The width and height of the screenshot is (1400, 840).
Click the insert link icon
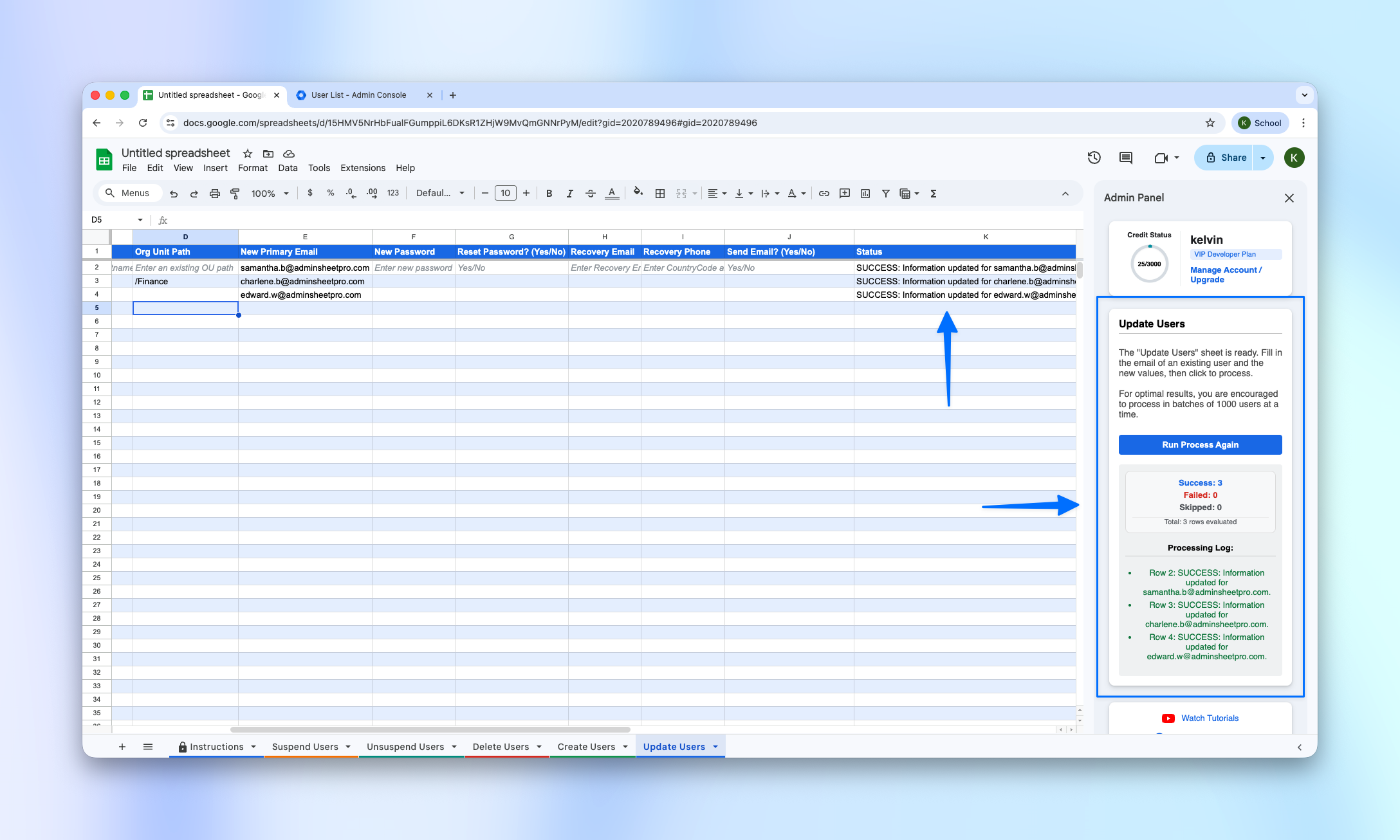(x=824, y=193)
